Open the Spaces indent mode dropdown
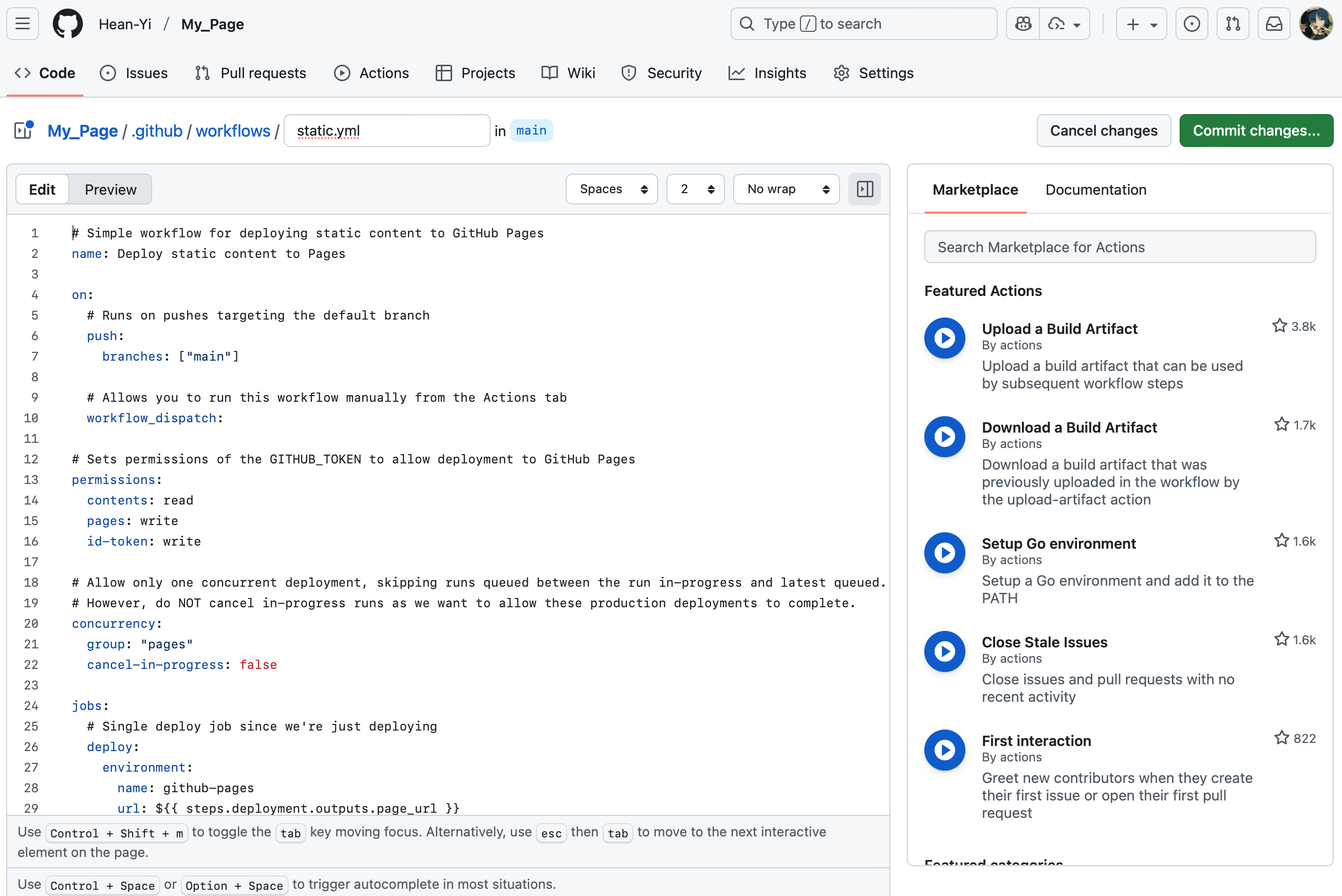The width and height of the screenshot is (1342, 896). point(612,189)
